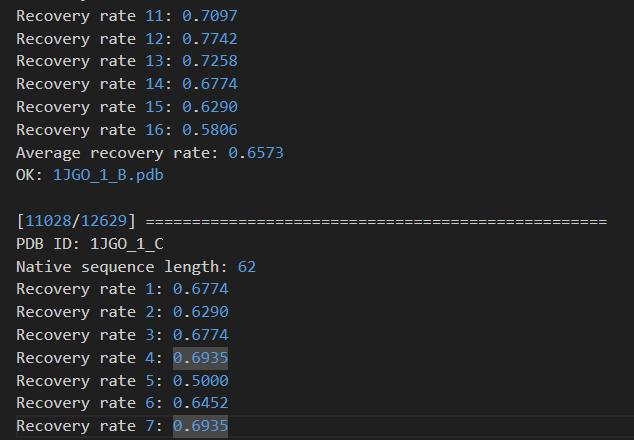The height and width of the screenshot is (440, 634).
Task: Click value 0.7258 on Recovery rate 13
Action: [209, 61]
